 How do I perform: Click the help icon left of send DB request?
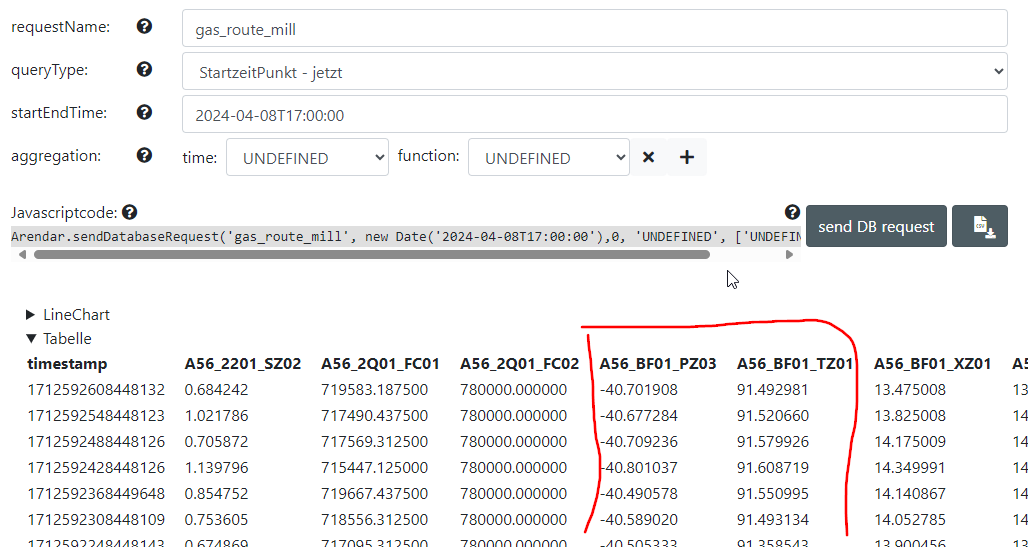792,212
